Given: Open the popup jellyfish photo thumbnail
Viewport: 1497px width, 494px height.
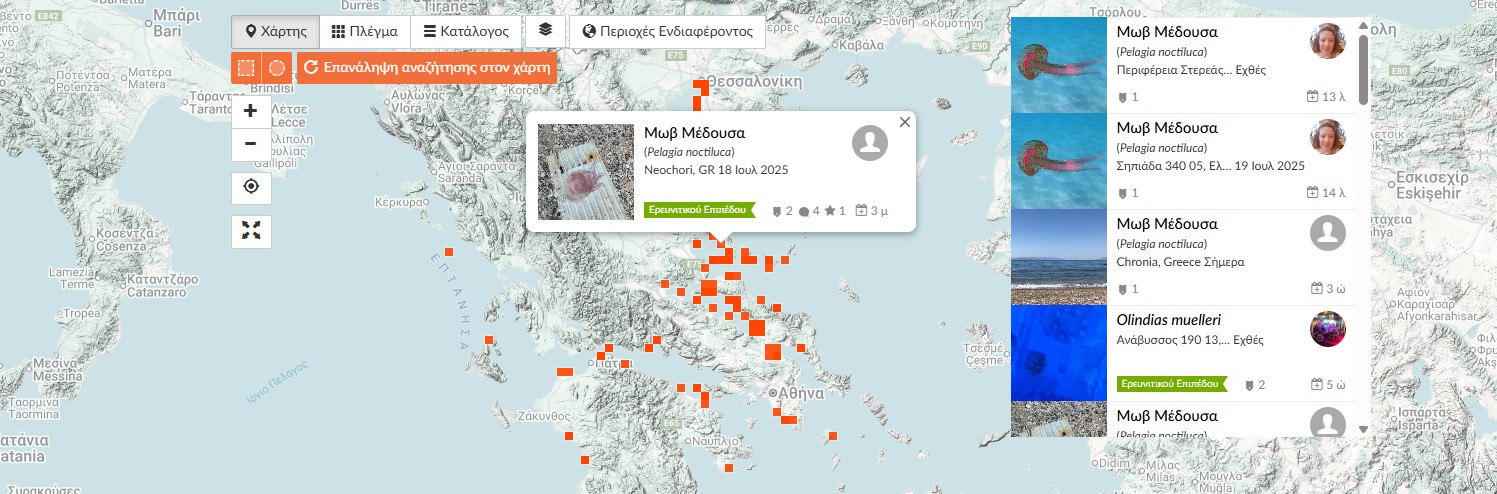Looking at the screenshot, I should coord(586,172).
